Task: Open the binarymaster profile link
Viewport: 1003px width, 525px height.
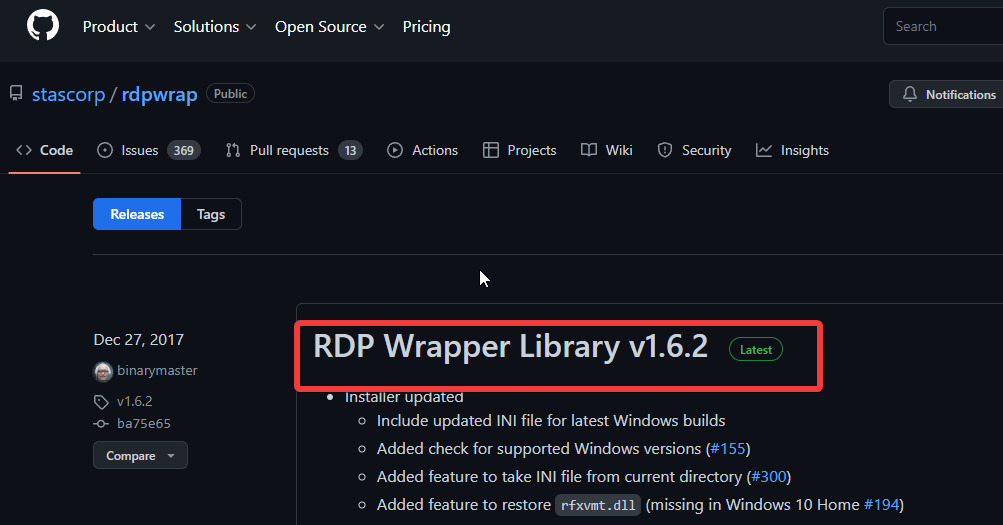Action: (x=157, y=371)
